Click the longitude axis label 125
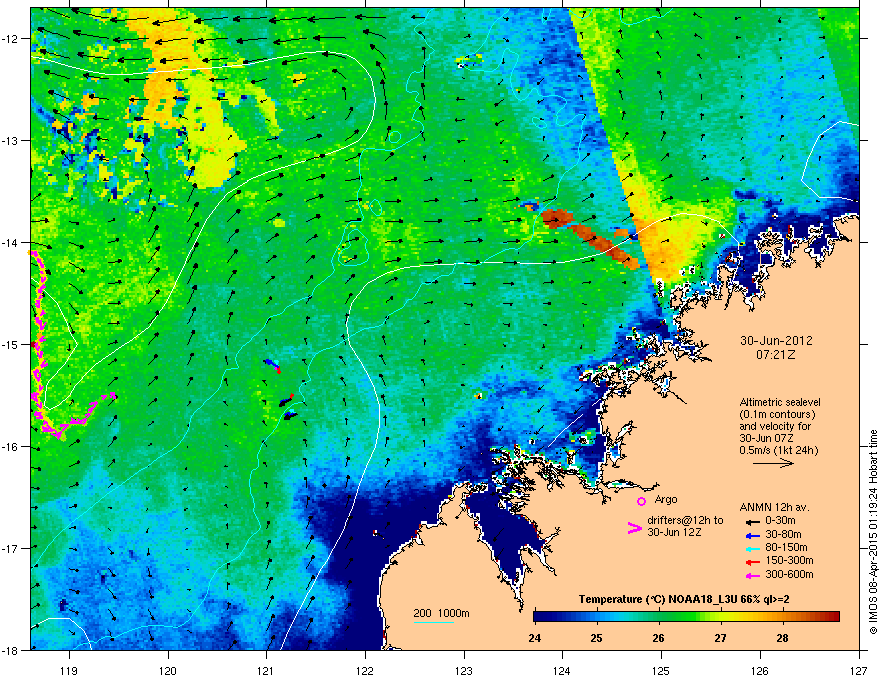Viewport: 880px width, 680px height. pos(661,670)
